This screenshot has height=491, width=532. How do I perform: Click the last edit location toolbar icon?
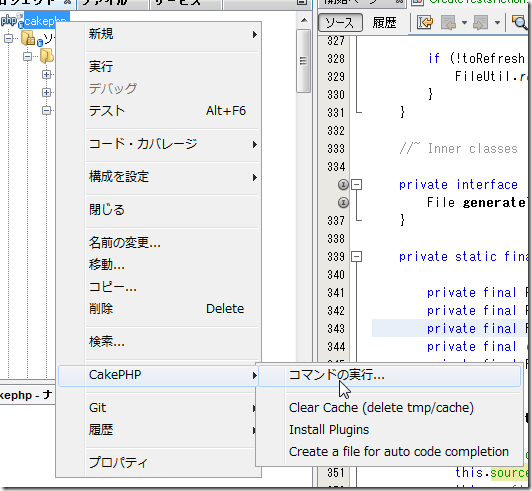425,23
